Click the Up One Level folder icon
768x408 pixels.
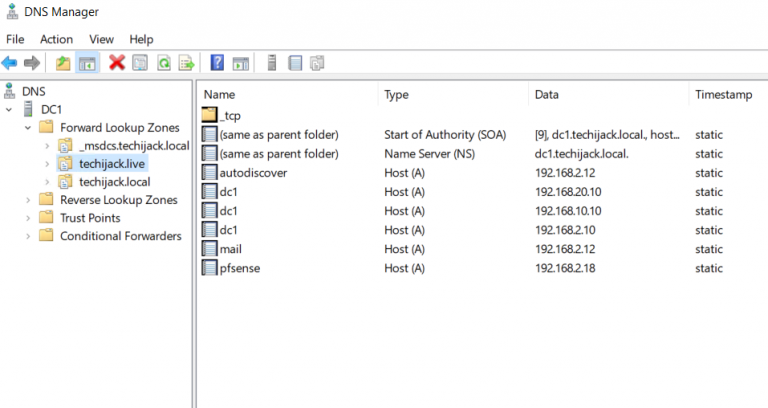coord(63,63)
